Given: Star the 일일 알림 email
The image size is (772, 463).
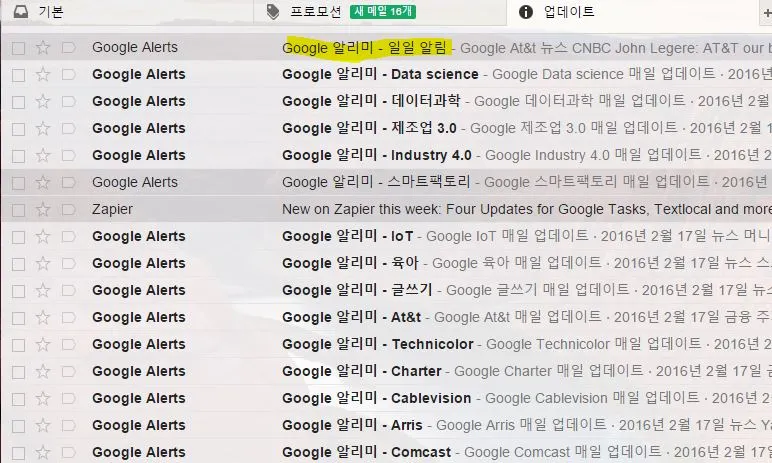Looking at the screenshot, I should [x=43, y=47].
